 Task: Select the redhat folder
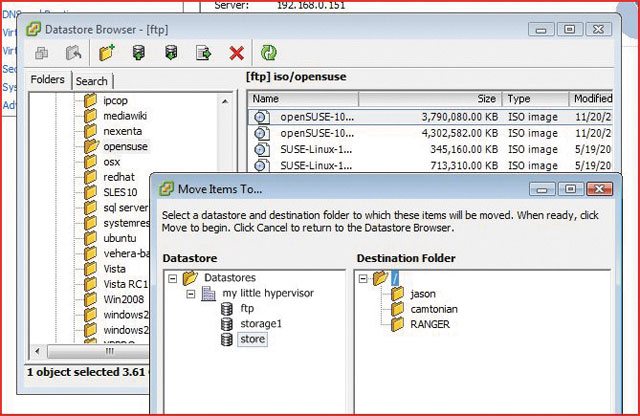(119, 177)
